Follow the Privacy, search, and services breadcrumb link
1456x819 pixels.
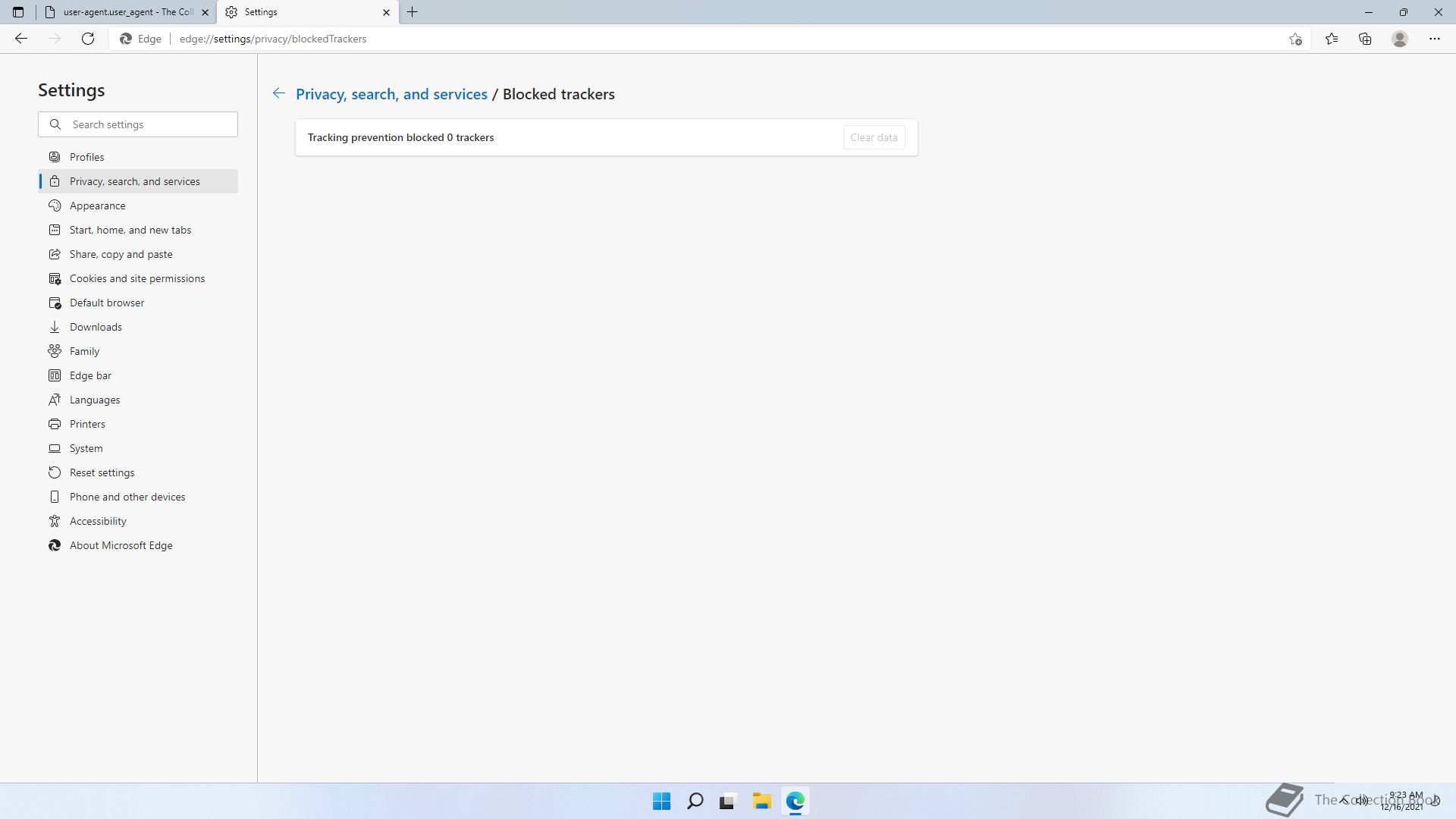tap(391, 94)
